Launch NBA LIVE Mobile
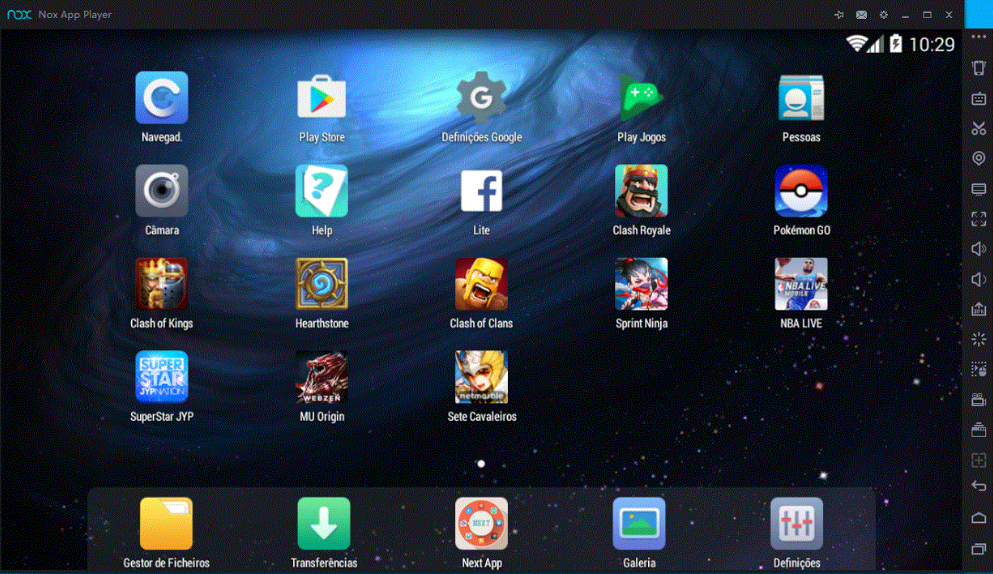 pos(801,284)
